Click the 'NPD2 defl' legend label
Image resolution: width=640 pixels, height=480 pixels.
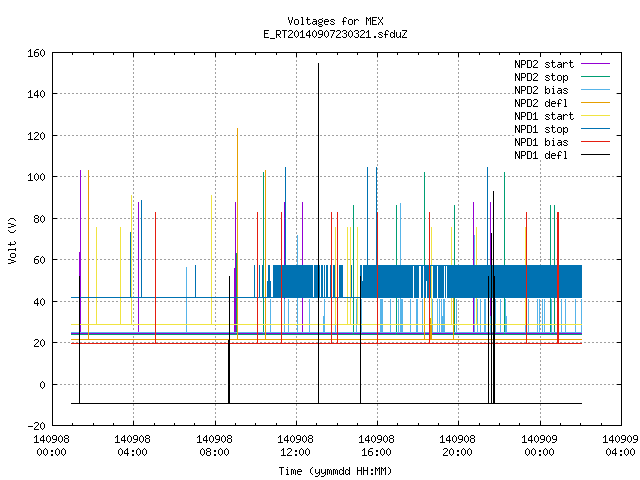tap(541, 103)
